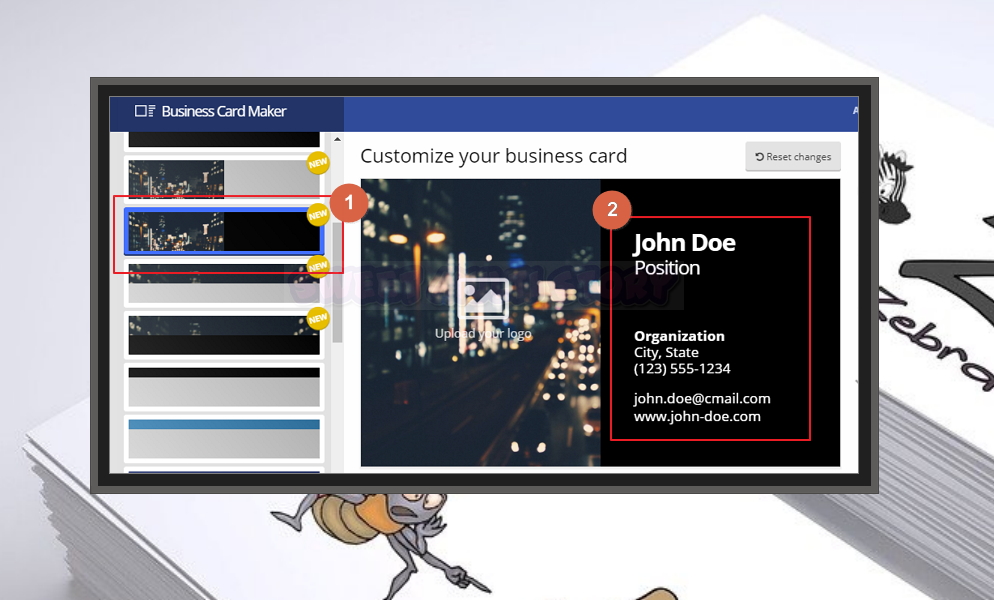
Task: Edit the (123) 555-1234 phone number
Action: click(x=682, y=368)
